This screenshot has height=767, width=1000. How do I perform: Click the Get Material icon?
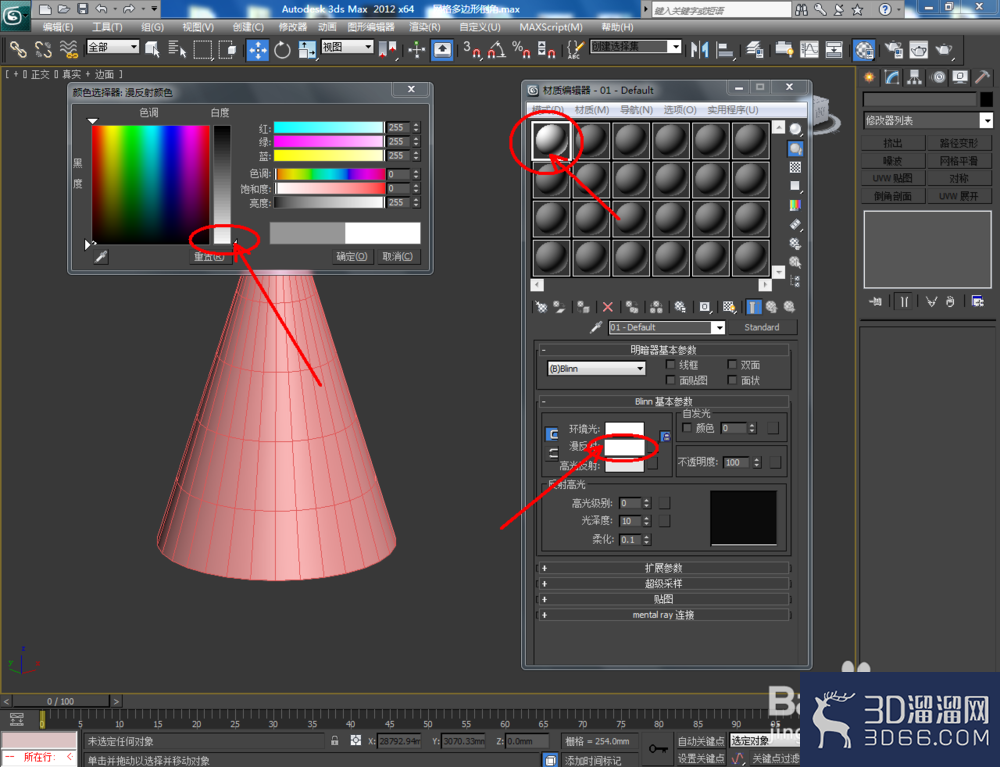tap(541, 307)
